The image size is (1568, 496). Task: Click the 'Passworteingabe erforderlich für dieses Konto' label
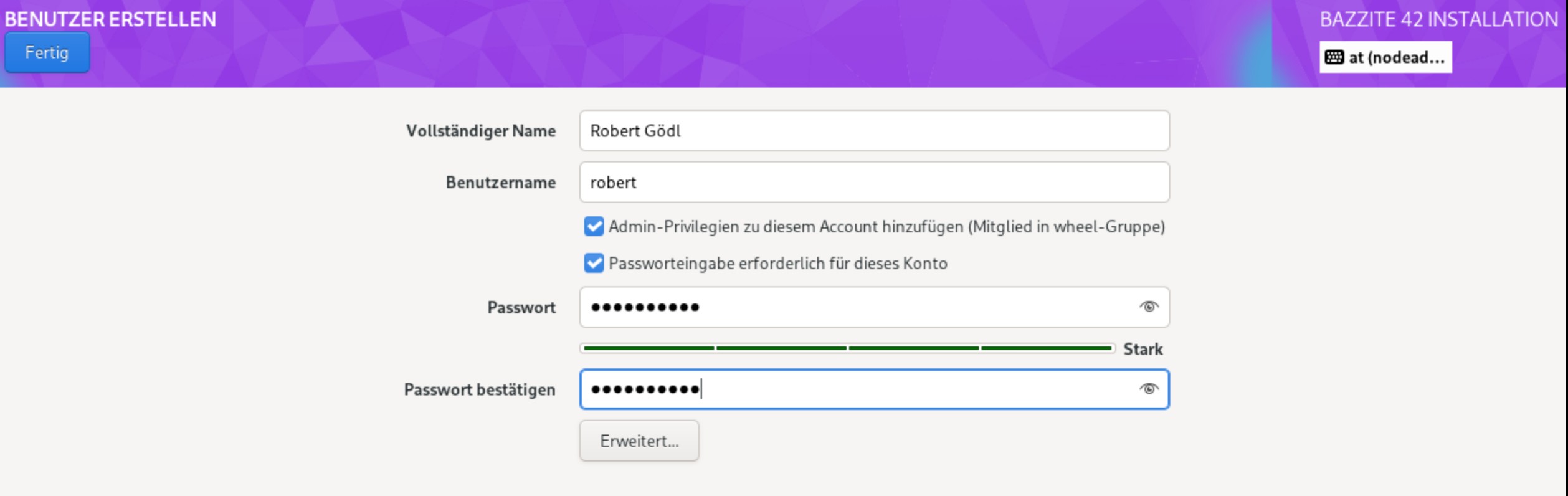(777, 264)
